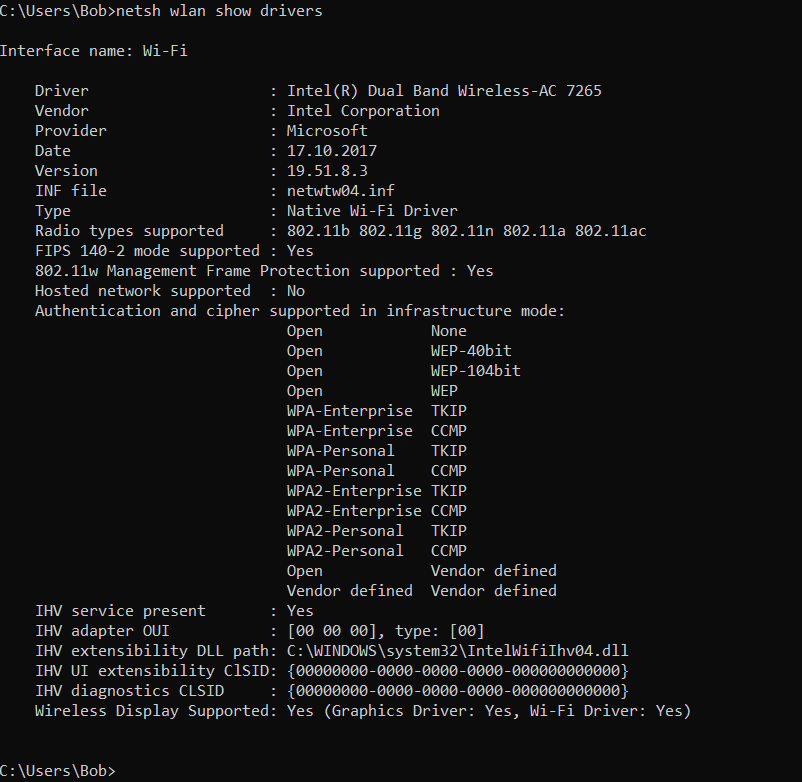Click the 'Vendor defined Vendor defined' row

coord(421,591)
